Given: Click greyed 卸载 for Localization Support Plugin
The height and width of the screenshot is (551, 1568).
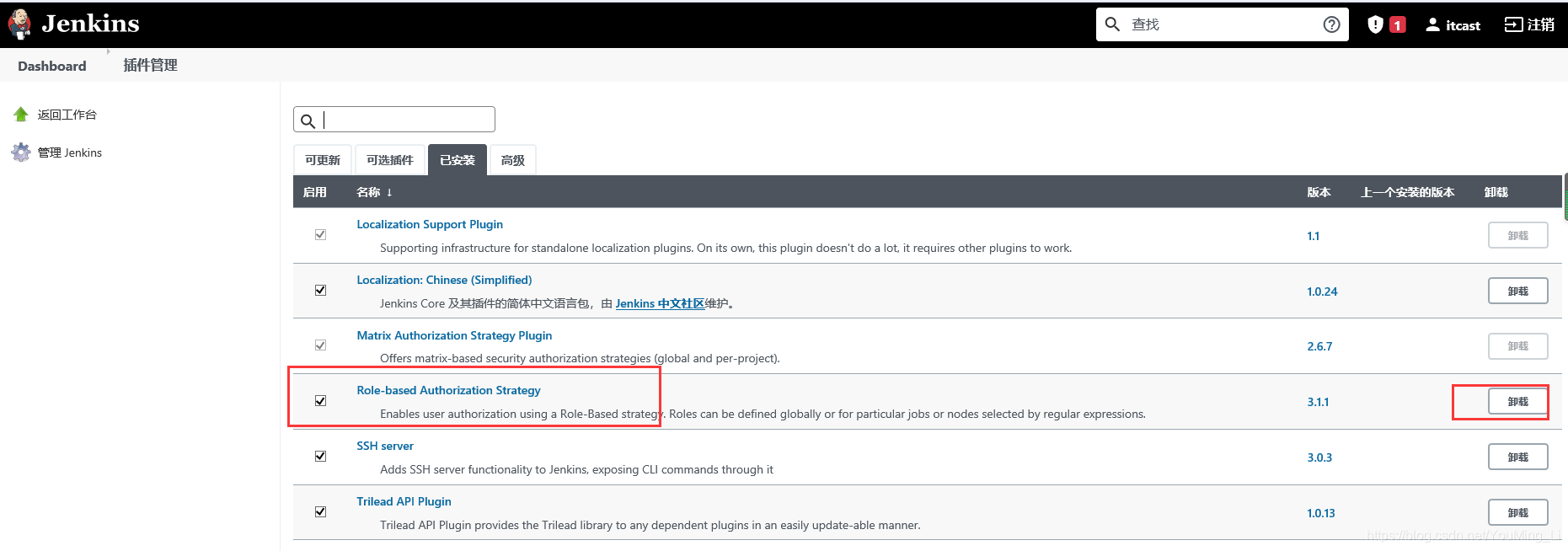Looking at the screenshot, I should click(1517, 235).
